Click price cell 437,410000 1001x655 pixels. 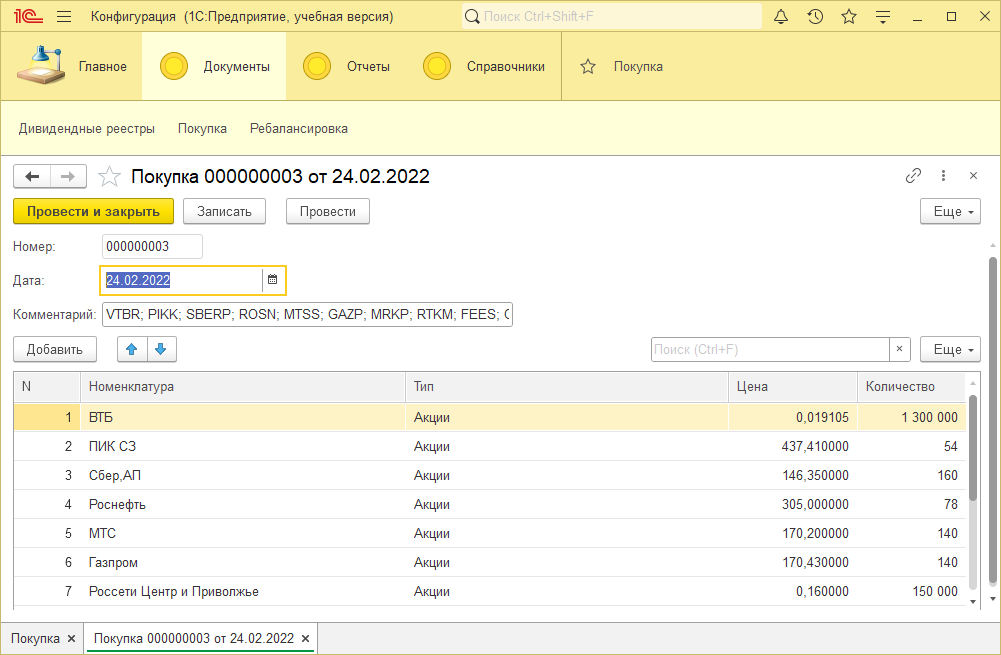point(793,446)
